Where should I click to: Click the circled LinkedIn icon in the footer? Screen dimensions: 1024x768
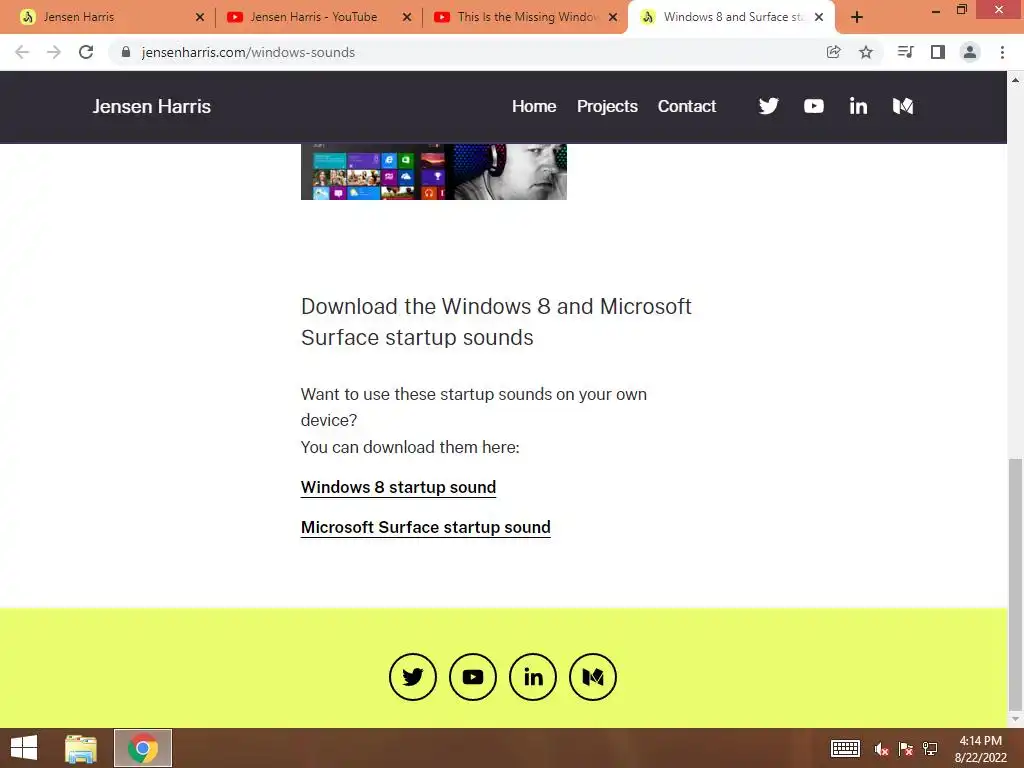tap(533, 677)
